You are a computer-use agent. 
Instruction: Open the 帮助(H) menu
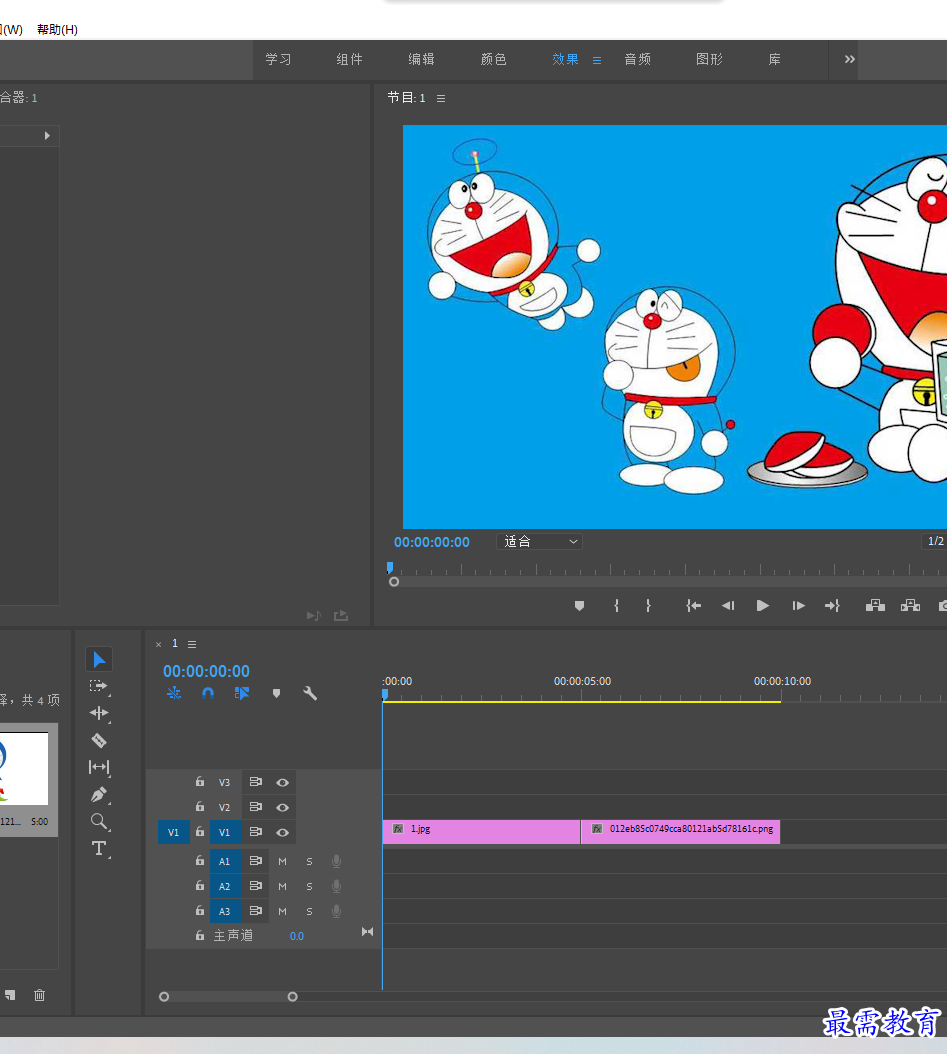(57, 30)
